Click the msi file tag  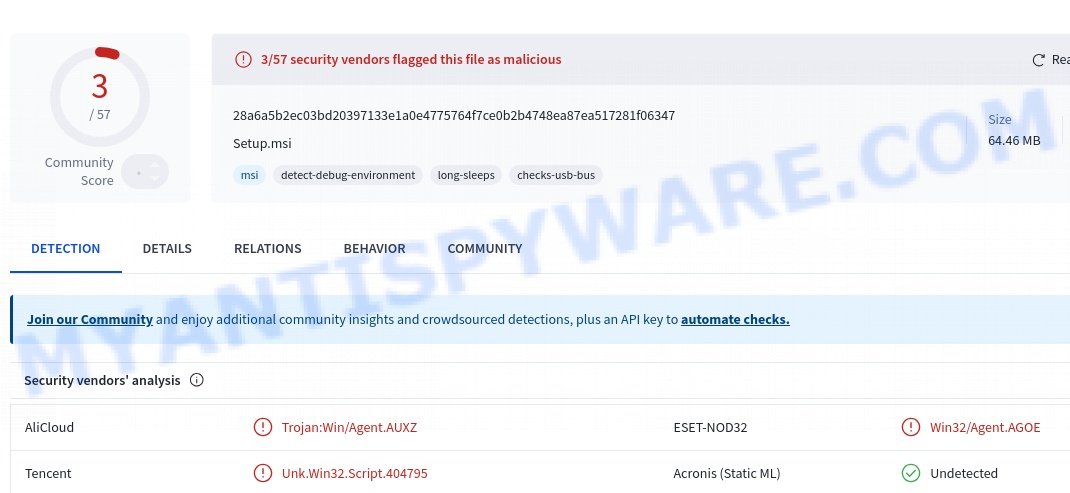coord(249,175)
